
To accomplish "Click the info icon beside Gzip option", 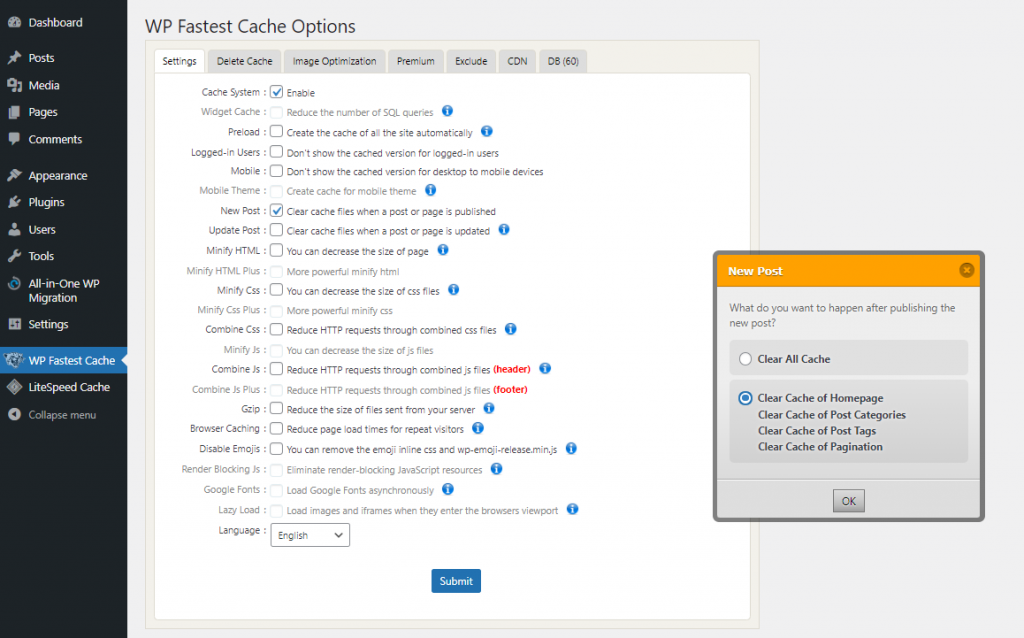I will coord(489,410).
